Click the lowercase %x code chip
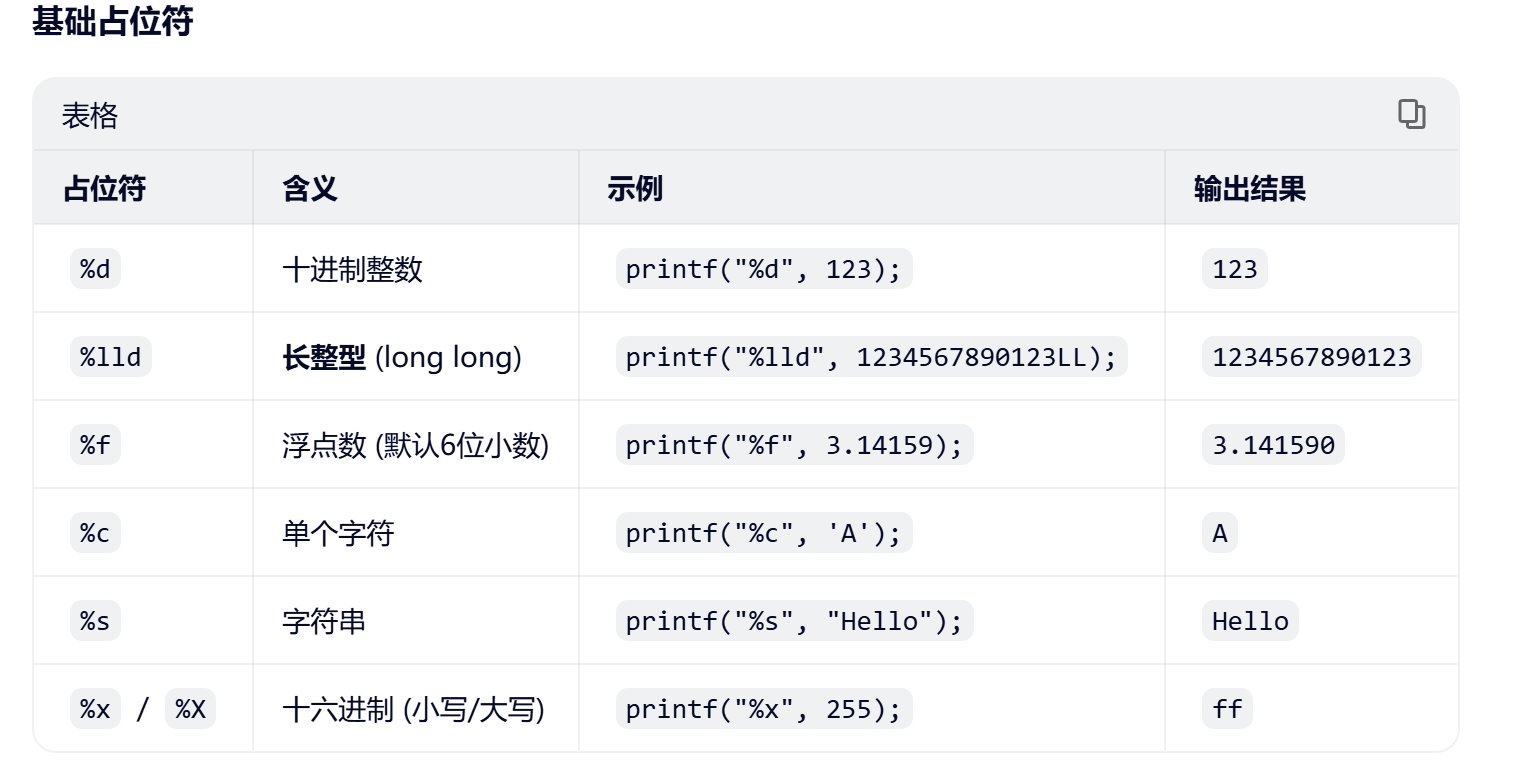 [x=95, y=709]
